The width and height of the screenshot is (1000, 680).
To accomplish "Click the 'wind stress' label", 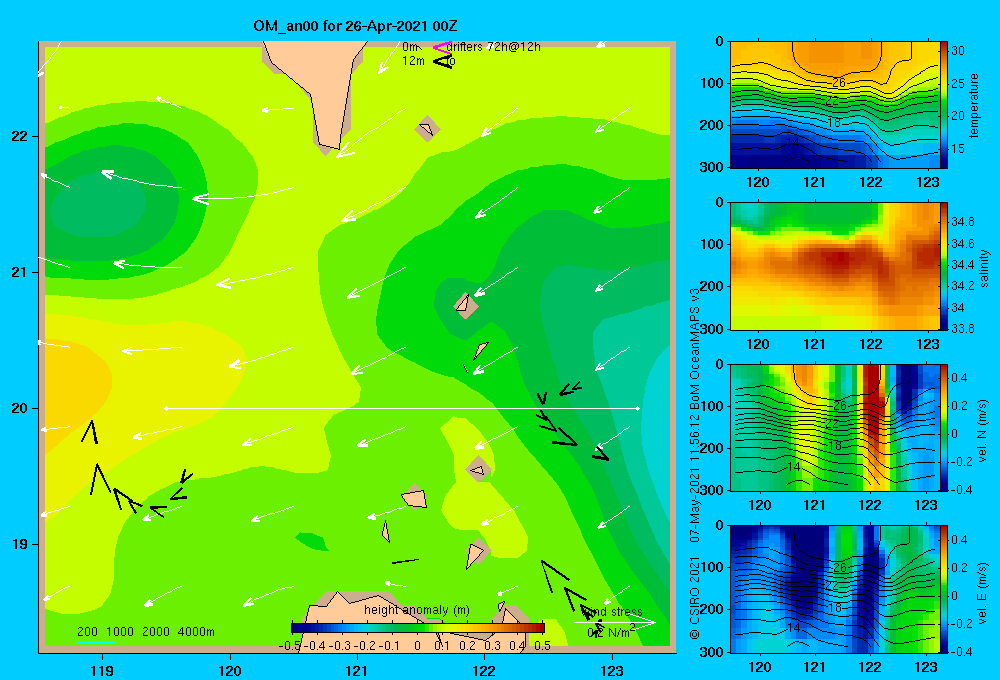I will point(612,612).
